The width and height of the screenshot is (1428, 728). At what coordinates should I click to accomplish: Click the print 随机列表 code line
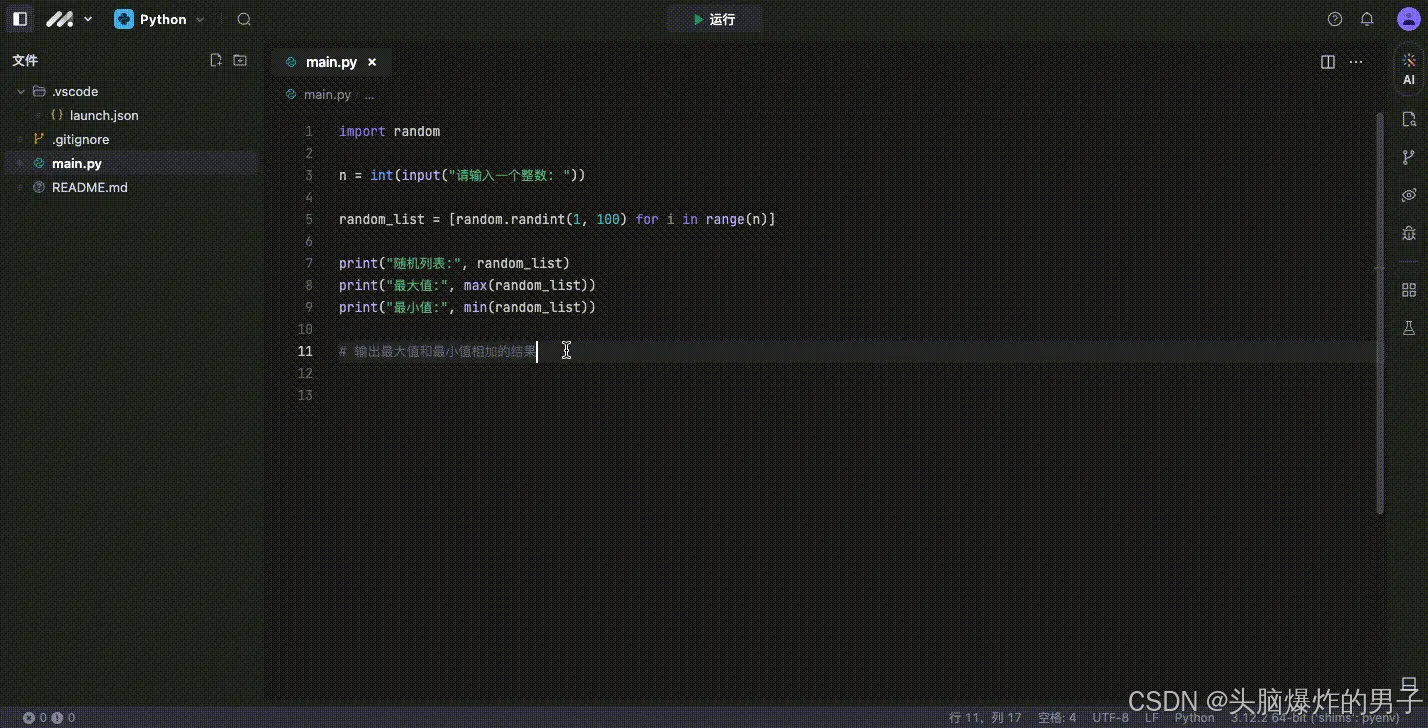454,263
